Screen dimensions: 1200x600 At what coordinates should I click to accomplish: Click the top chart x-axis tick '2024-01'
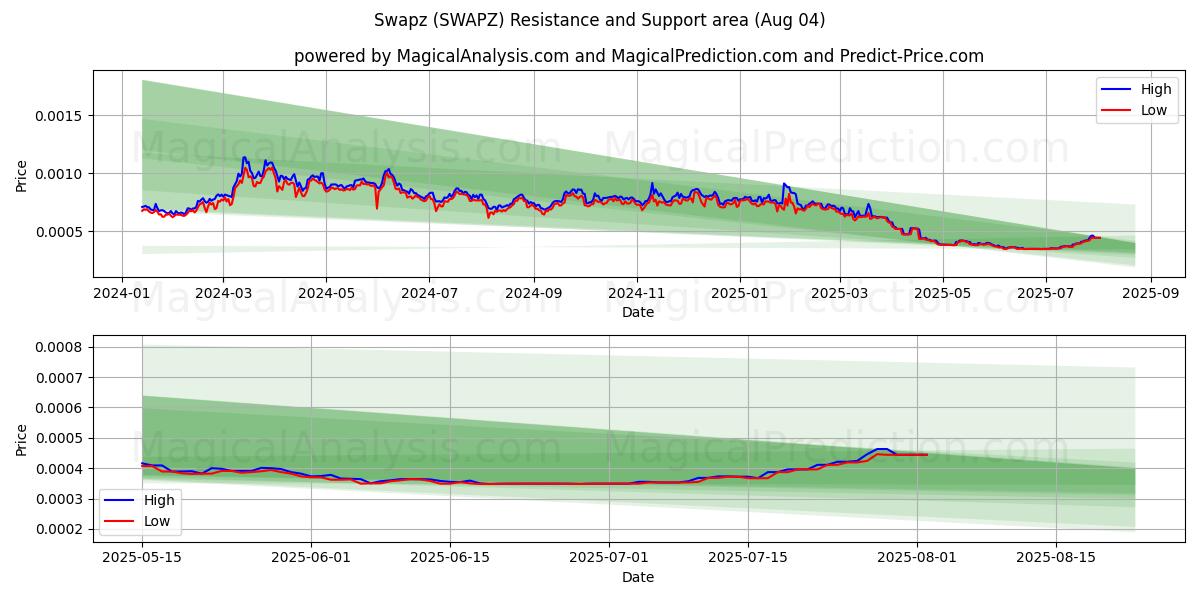point(122,294)
